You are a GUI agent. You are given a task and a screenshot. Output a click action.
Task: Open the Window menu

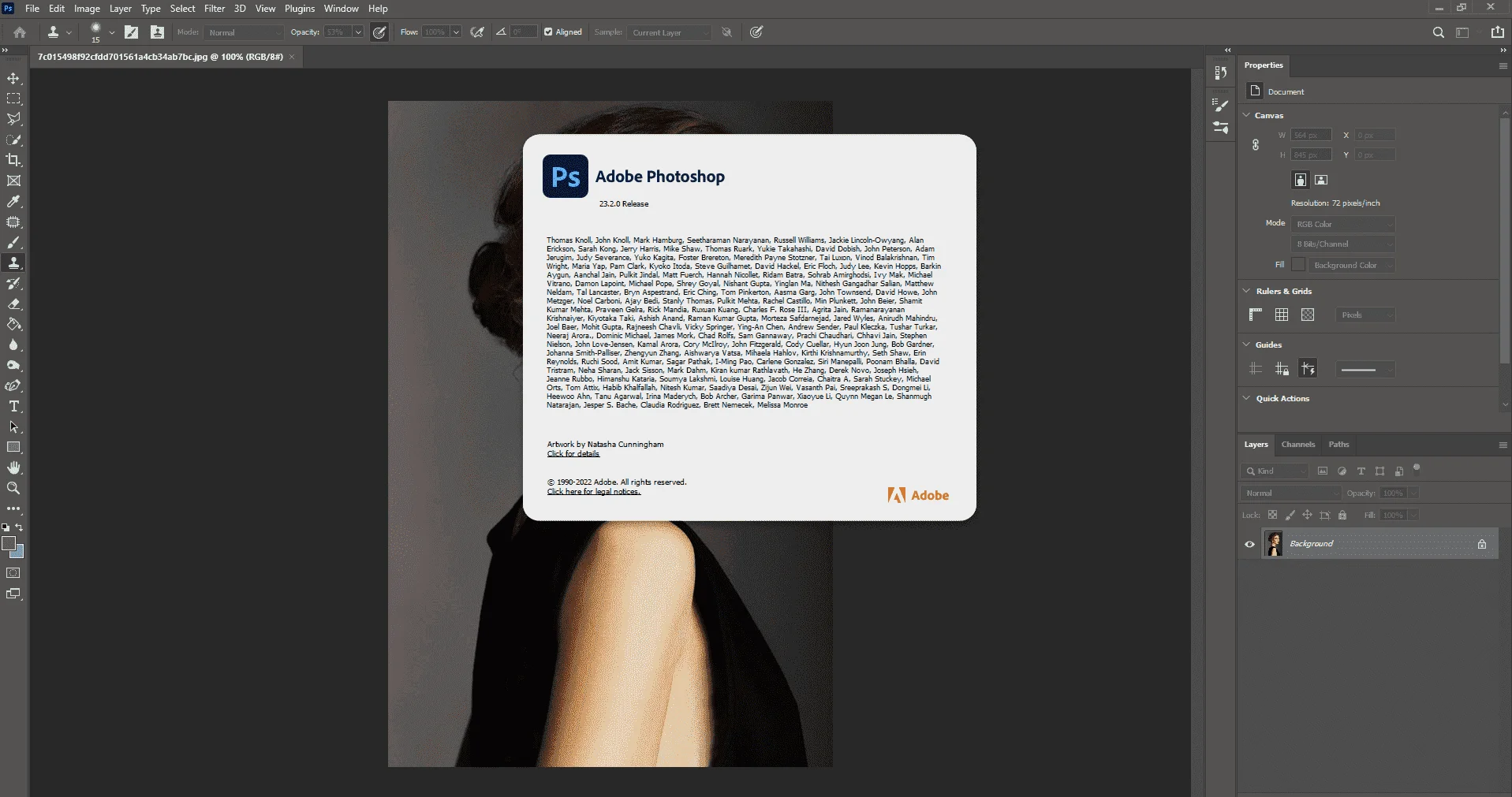[x=342, y=9]
